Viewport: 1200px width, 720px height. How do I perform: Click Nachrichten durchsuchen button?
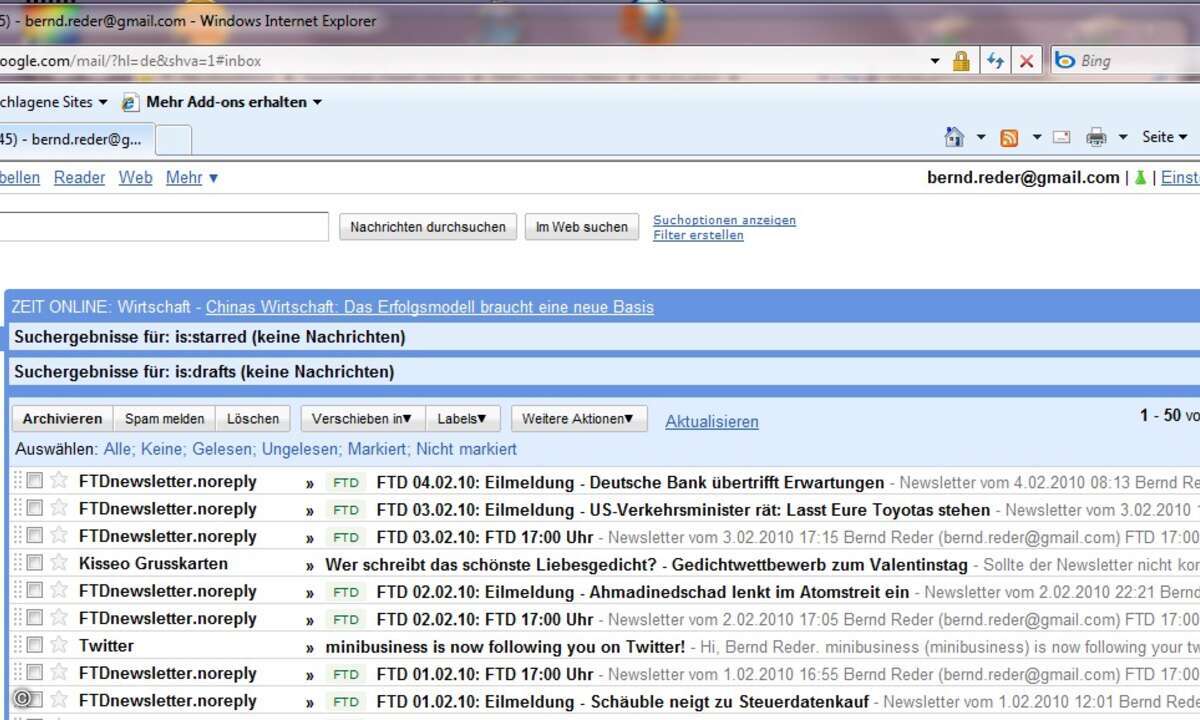point(428,227)
